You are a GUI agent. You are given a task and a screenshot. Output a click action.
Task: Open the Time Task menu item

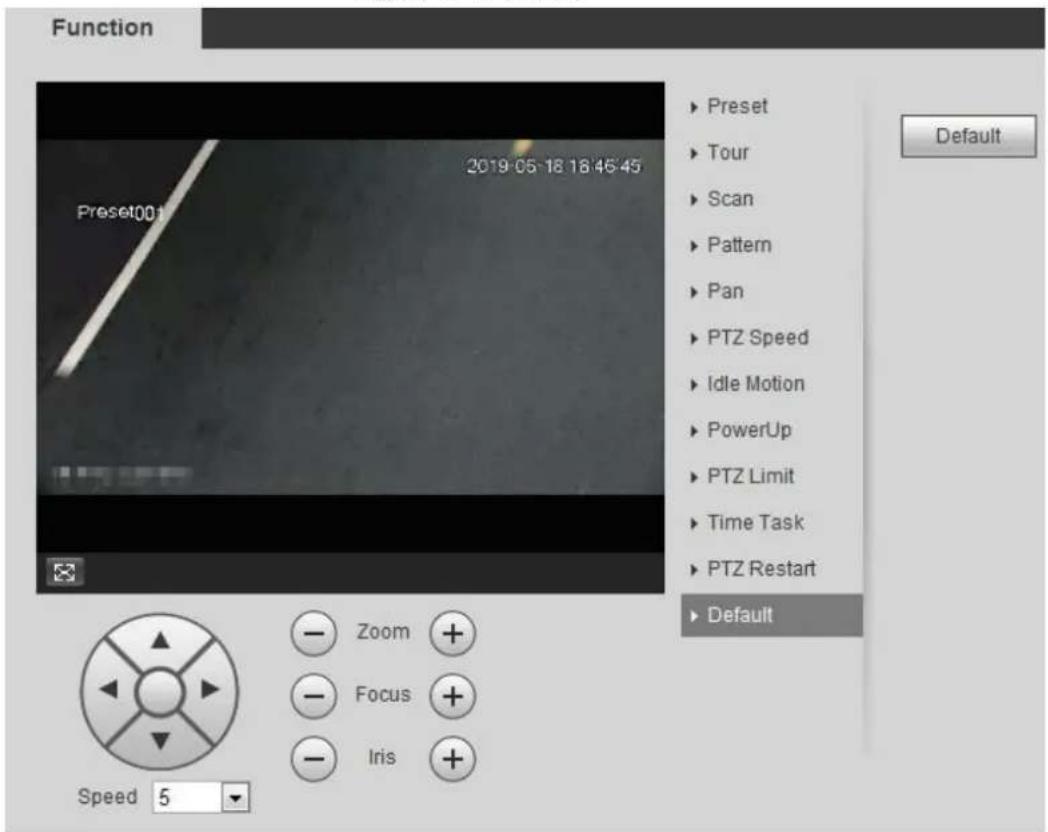point(771,523)
